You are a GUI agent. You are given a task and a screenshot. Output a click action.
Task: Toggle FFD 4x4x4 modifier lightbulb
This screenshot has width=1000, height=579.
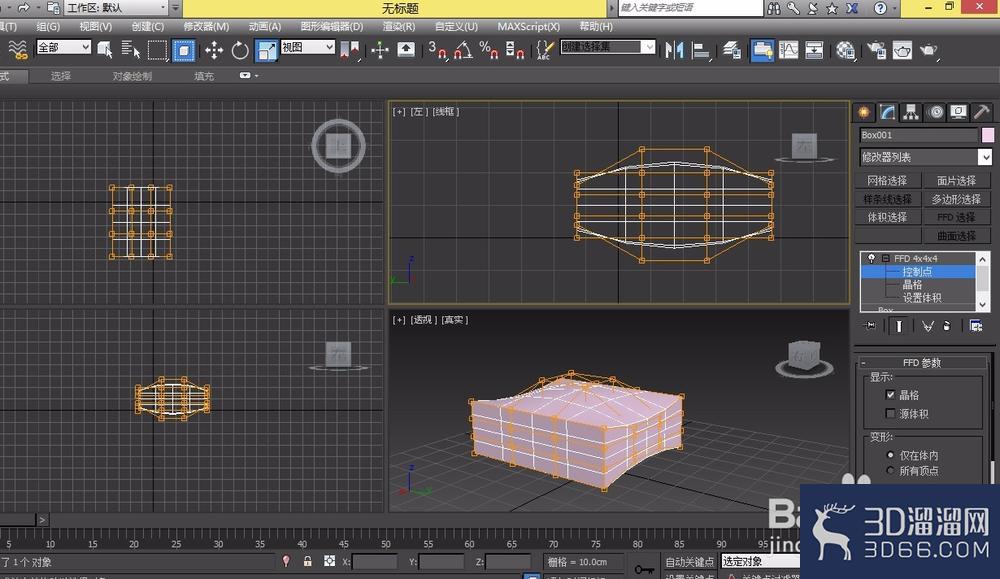pyautogui.click(x=871, y=258)
